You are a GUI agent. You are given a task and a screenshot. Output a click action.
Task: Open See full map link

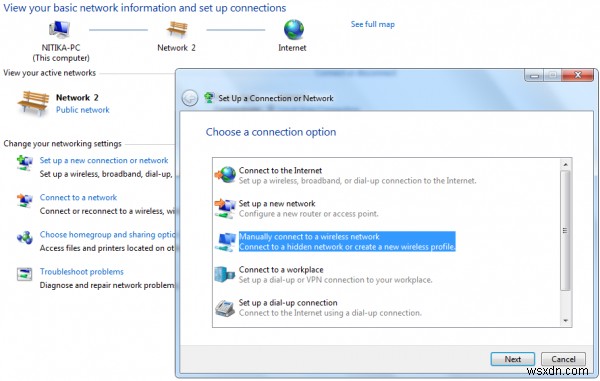(373, 24)
